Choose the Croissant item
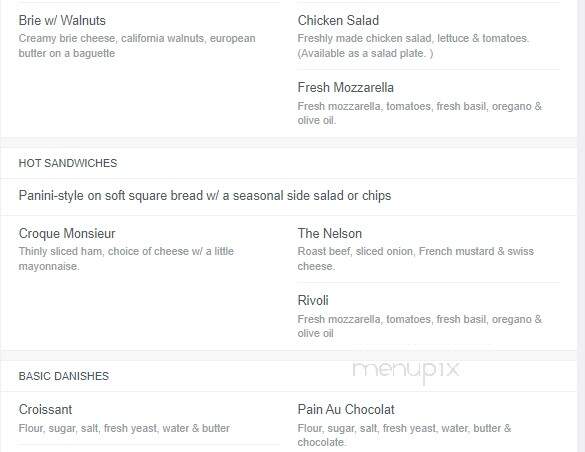Screen dimensions: 585x452 click(x=45, y=409)
